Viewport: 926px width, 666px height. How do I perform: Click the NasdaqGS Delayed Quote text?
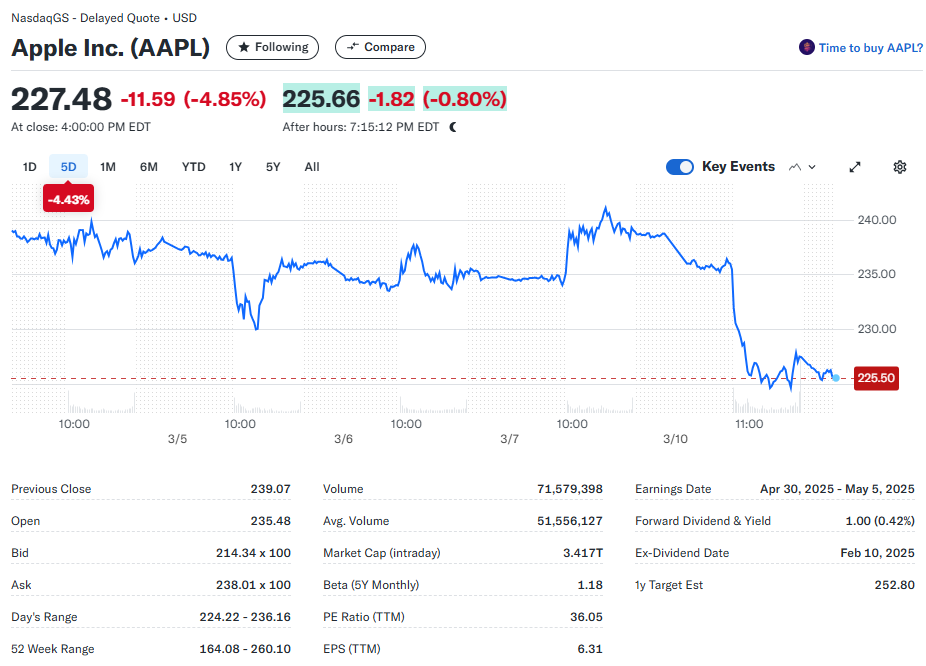pos(104,18)
